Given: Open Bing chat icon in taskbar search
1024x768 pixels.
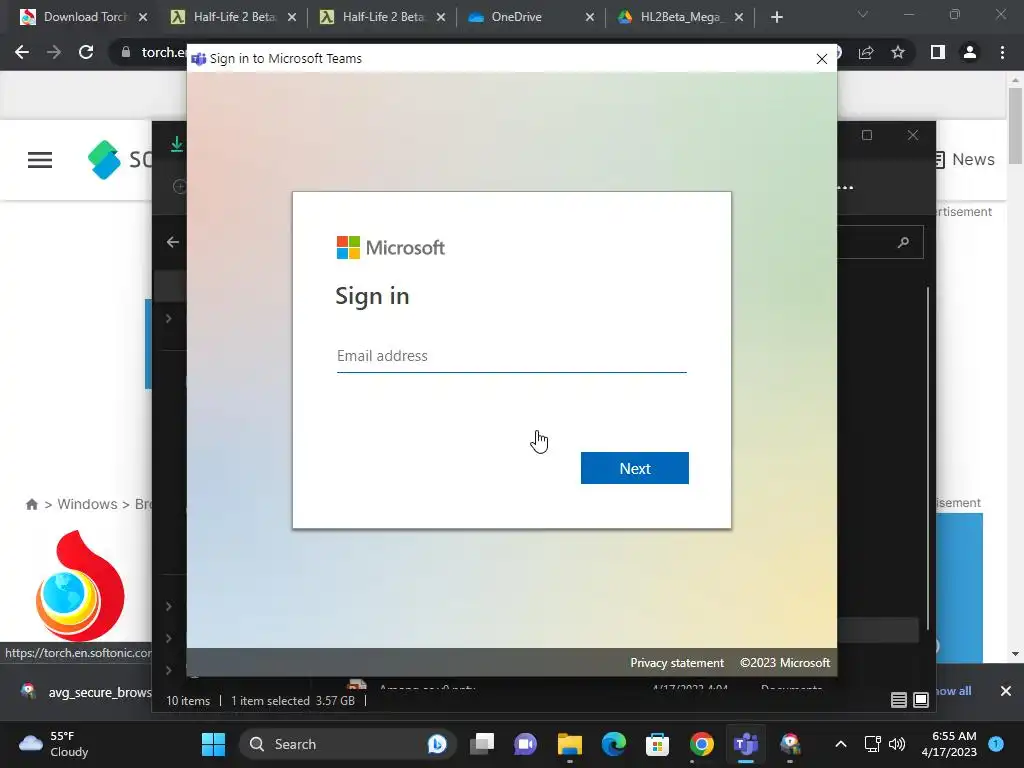Looking at the screenshot, I should (x=438, y=744).
